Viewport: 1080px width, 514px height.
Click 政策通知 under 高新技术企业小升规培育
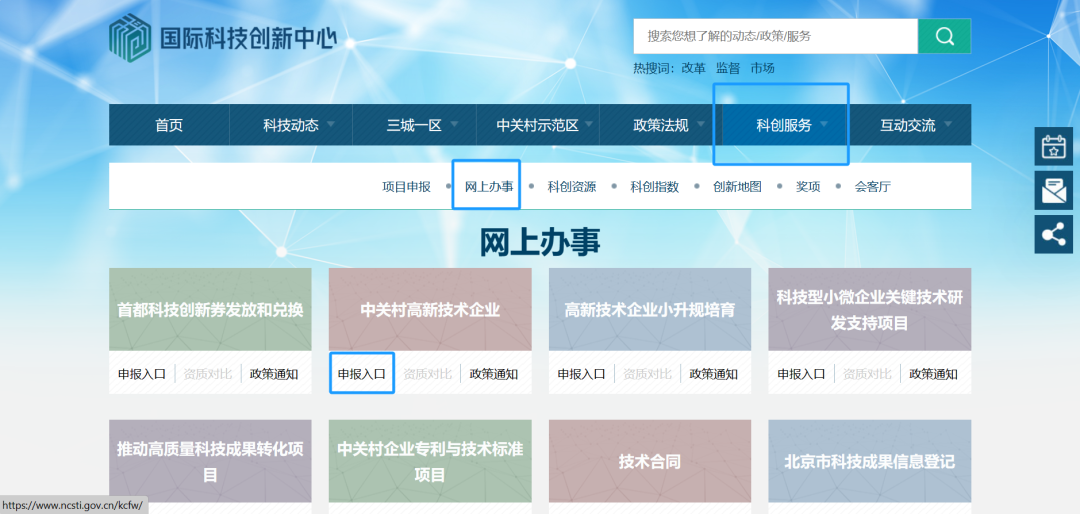pyautogui.click(x=713, y=374)
